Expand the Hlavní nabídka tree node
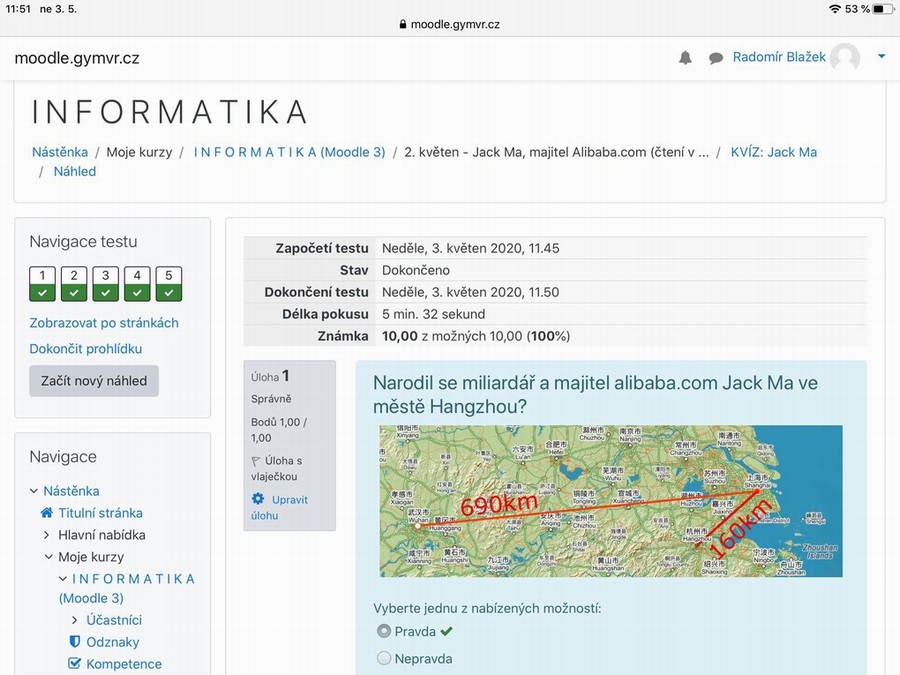The image size is (900, 675). click(x=47, y=535)
